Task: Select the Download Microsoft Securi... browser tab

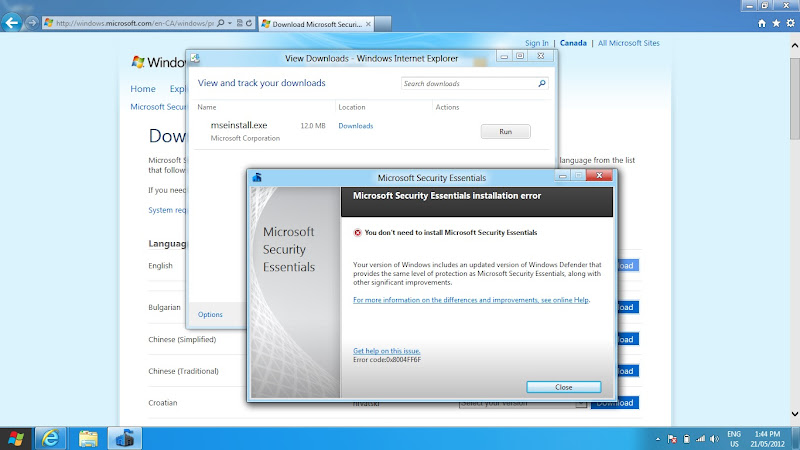Action: pyautogui.click(x=316, y=24)
